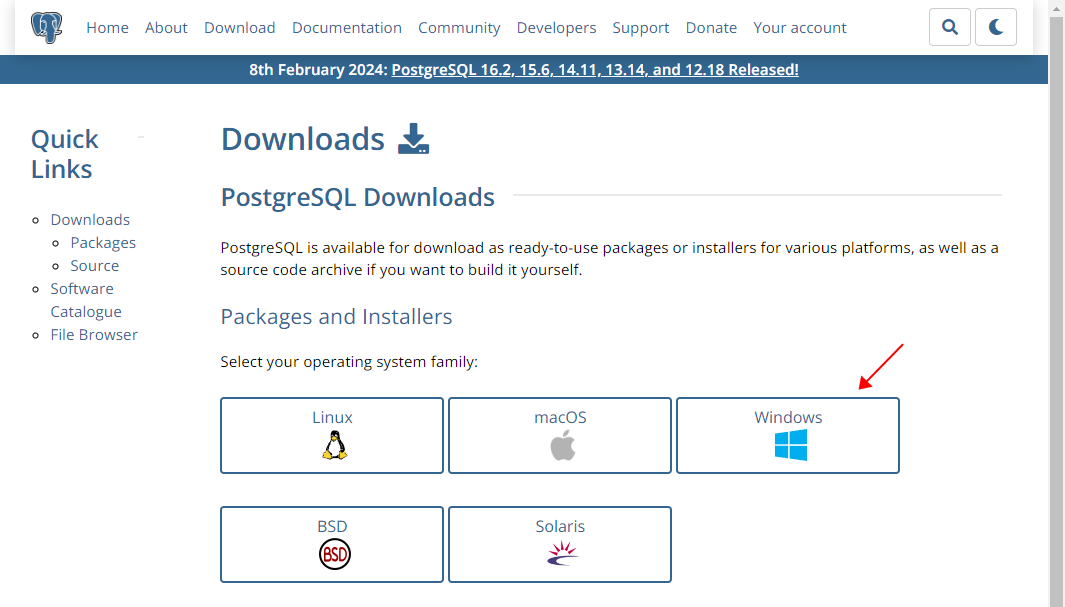Select Source in Quick Links
The image size is (1065, 607).
click(94, 266)
